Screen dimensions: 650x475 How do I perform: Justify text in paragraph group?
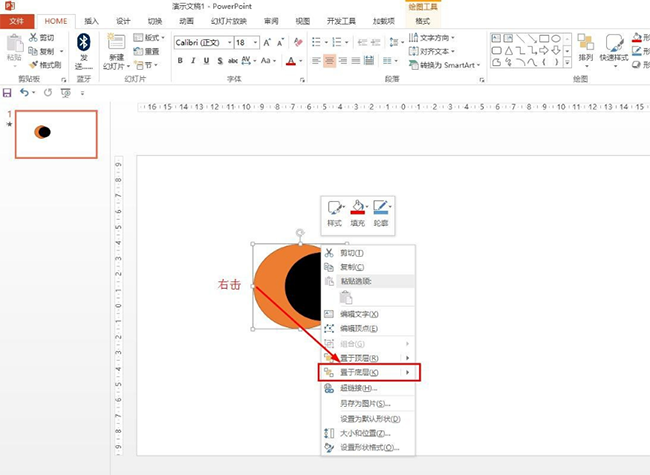tap(356, 61)
